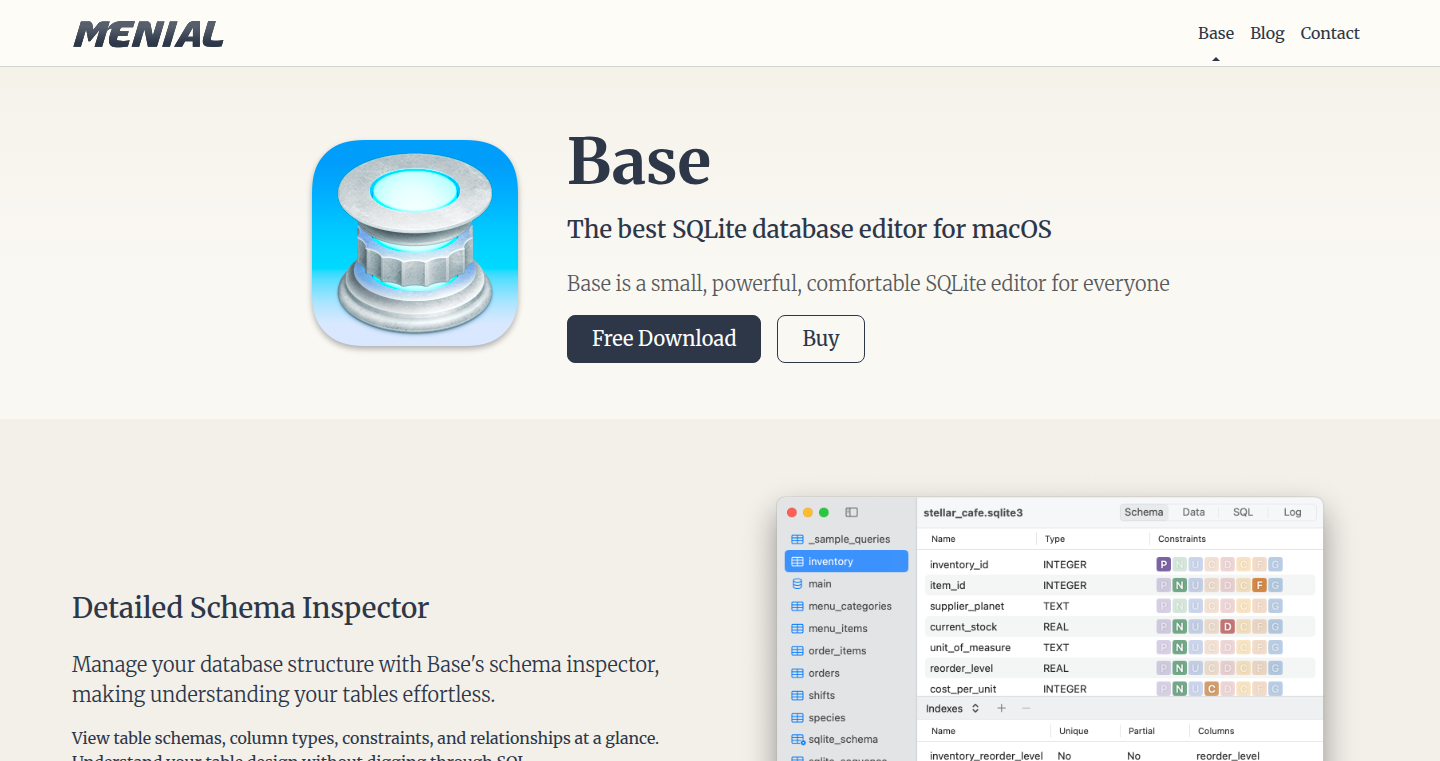Viewport: 1440px width, 761px height.
Task: Toggle the sidebar icon in app preview
Action: (x=851, y=512)
